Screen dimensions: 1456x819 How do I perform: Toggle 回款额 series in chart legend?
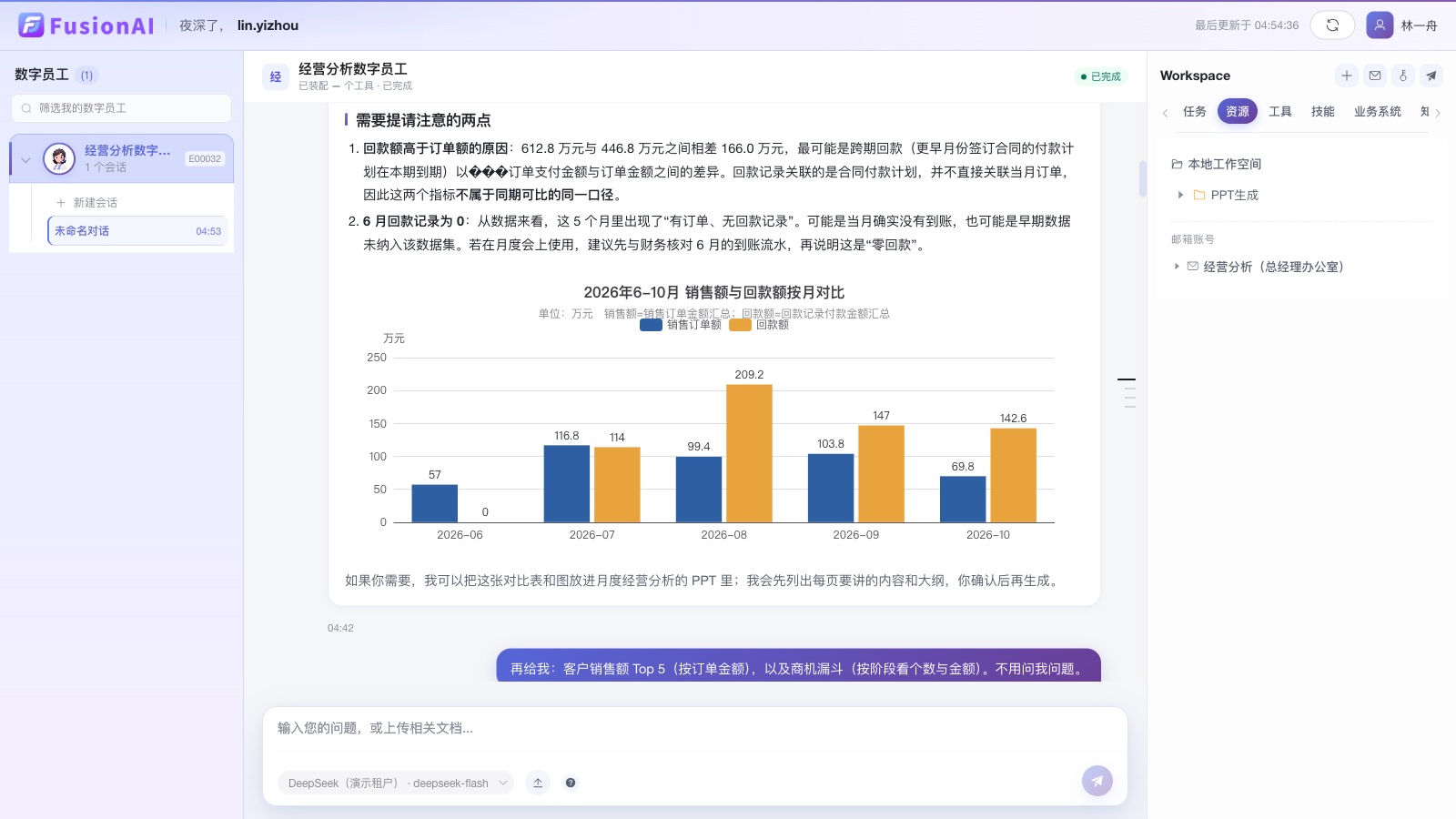759,325
